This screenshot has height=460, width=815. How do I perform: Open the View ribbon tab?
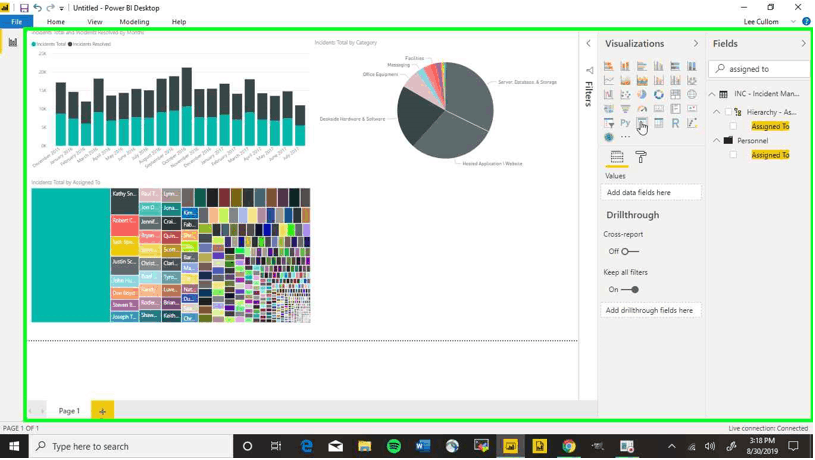(x=95, y=22)
